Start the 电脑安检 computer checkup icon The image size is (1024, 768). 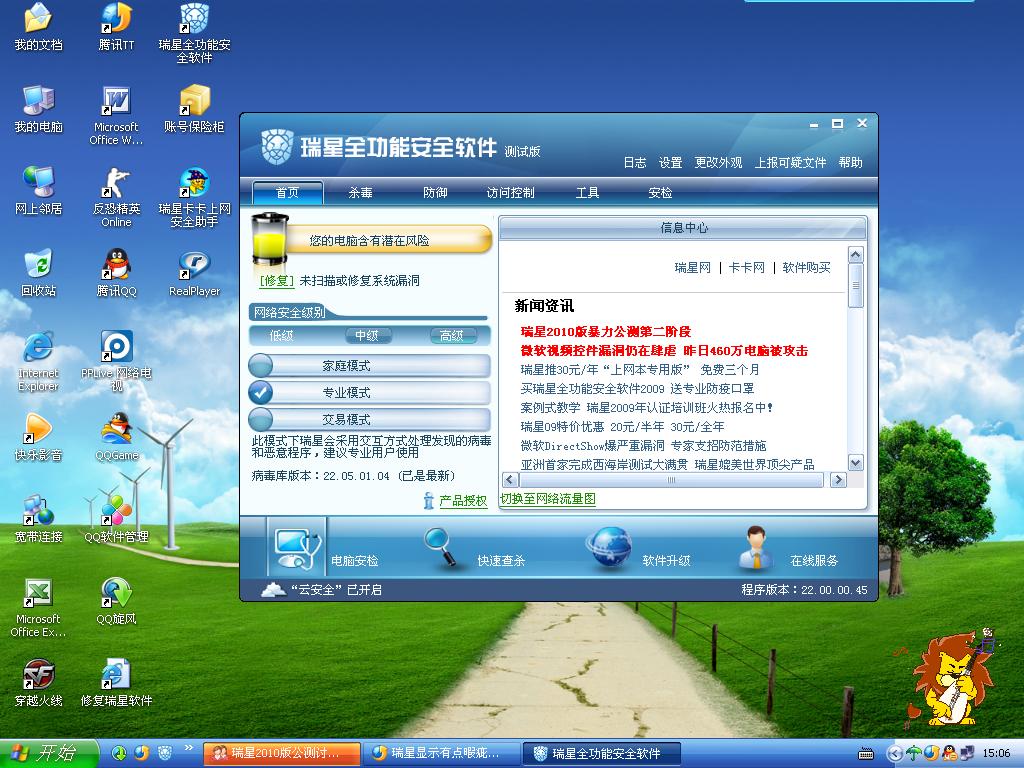click(296, 547)
